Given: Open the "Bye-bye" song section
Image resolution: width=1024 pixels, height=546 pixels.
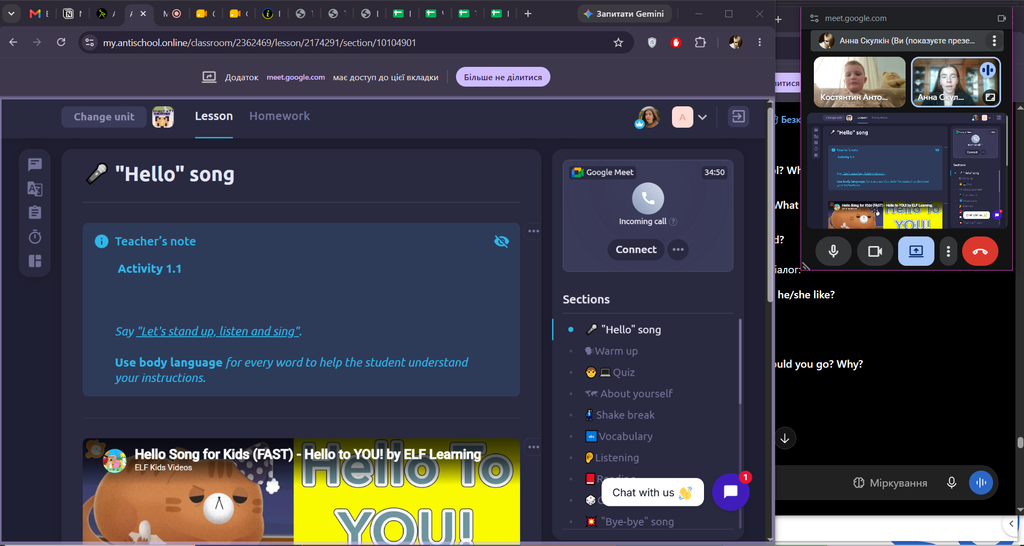Looking at the screenshot, I should pyautogui.click(x=630, y=522).
